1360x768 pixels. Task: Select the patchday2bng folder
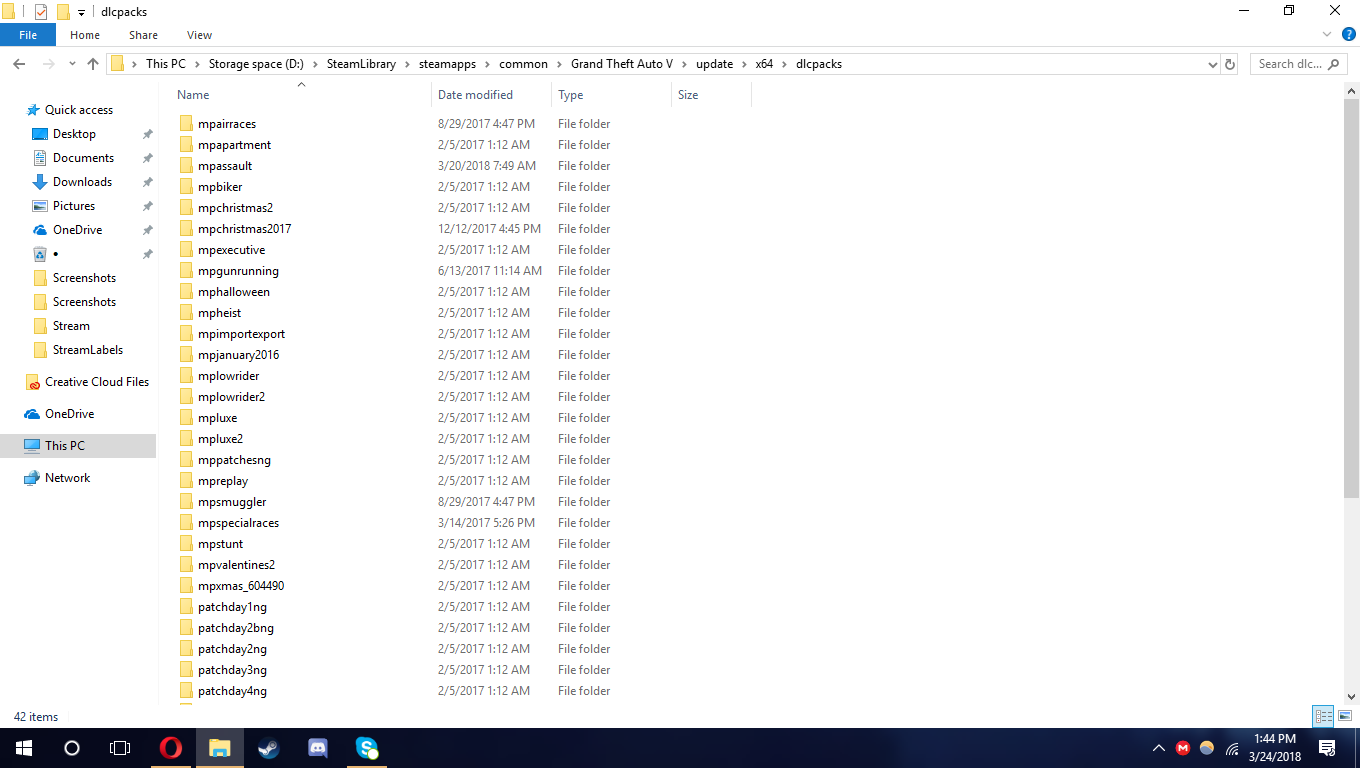pyautogui.click(x=236, y=628)
